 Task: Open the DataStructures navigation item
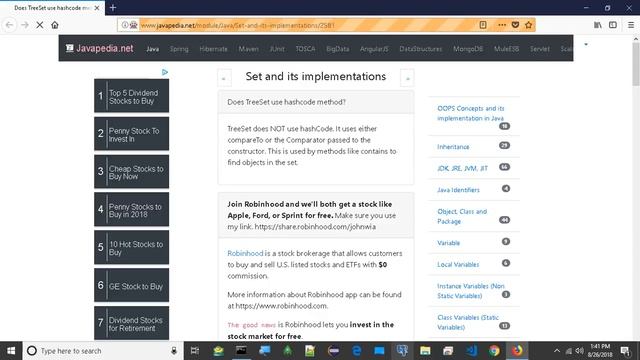tap(421, 49)
